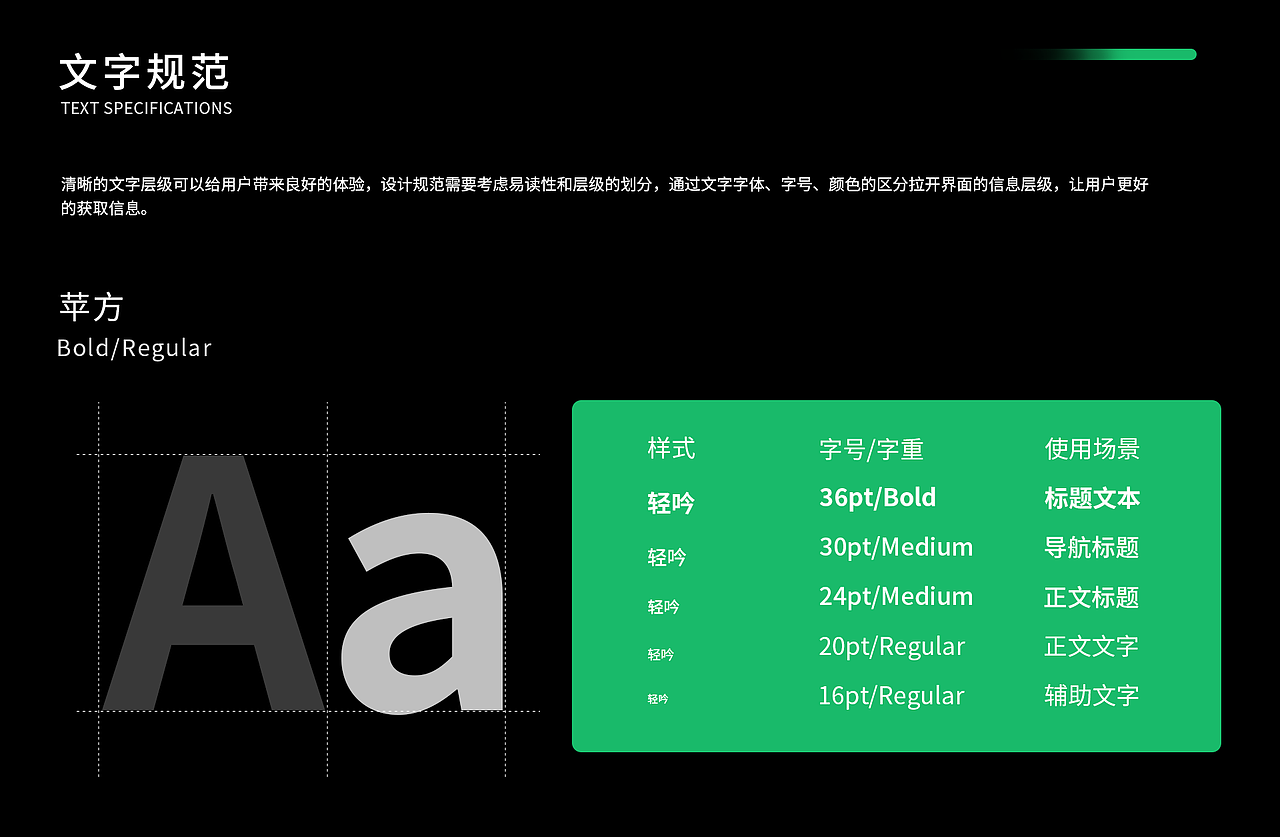The image size is (1280, 837).
Task: Select the 字号/字重 column header
Action: pos(871,449)
